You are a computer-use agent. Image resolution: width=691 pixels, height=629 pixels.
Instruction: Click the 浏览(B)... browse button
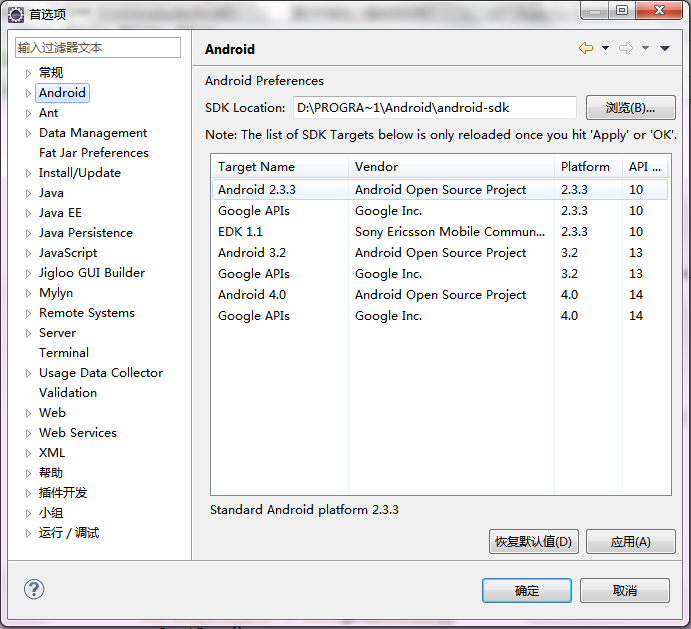(x=630, y=108)
